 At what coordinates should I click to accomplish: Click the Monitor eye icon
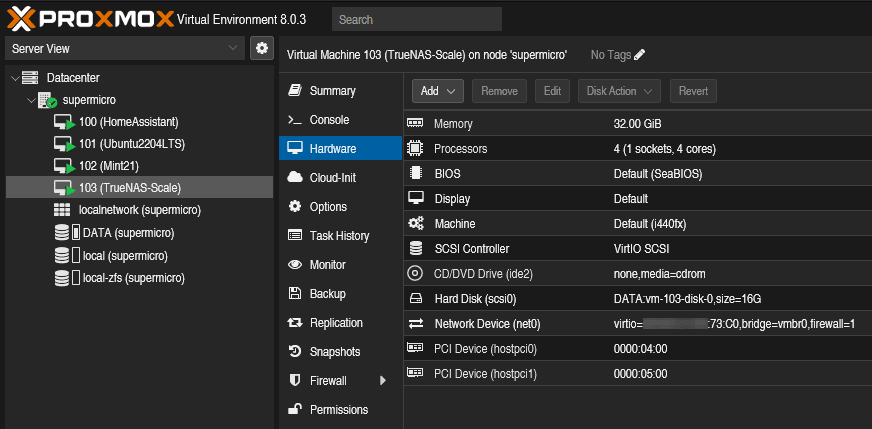pos(295,265)
